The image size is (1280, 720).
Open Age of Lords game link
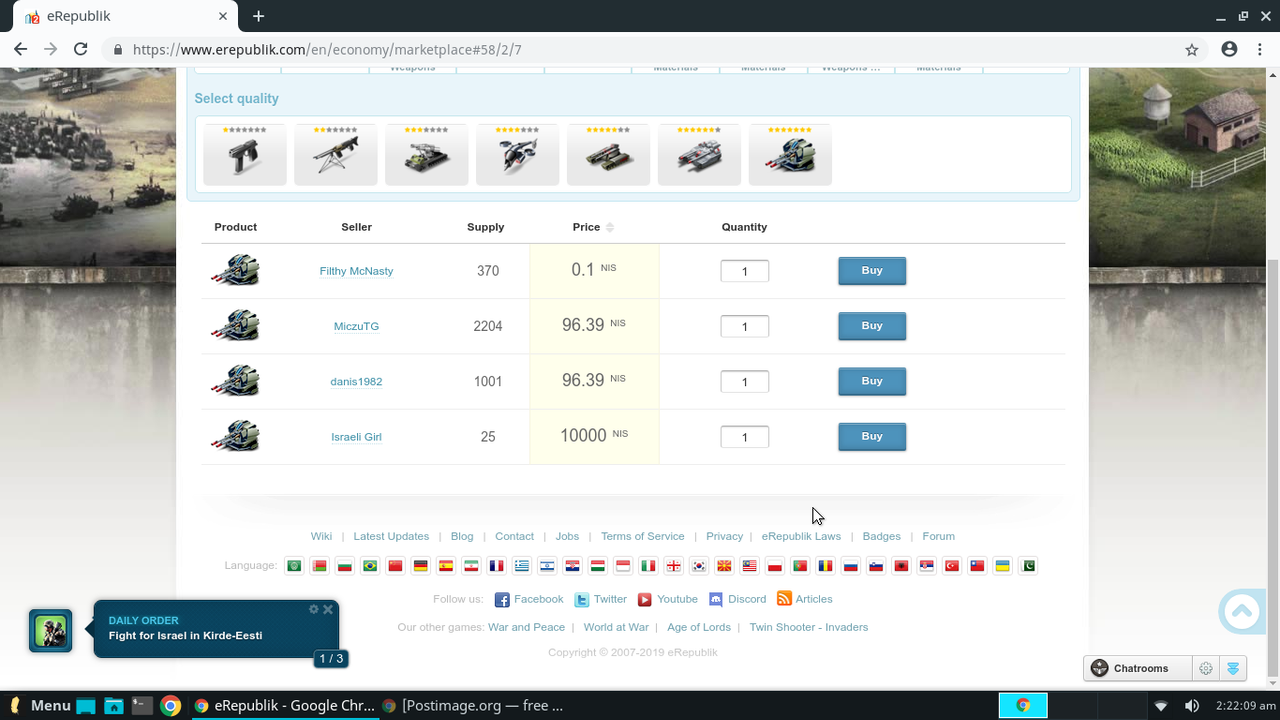(699, 627)
